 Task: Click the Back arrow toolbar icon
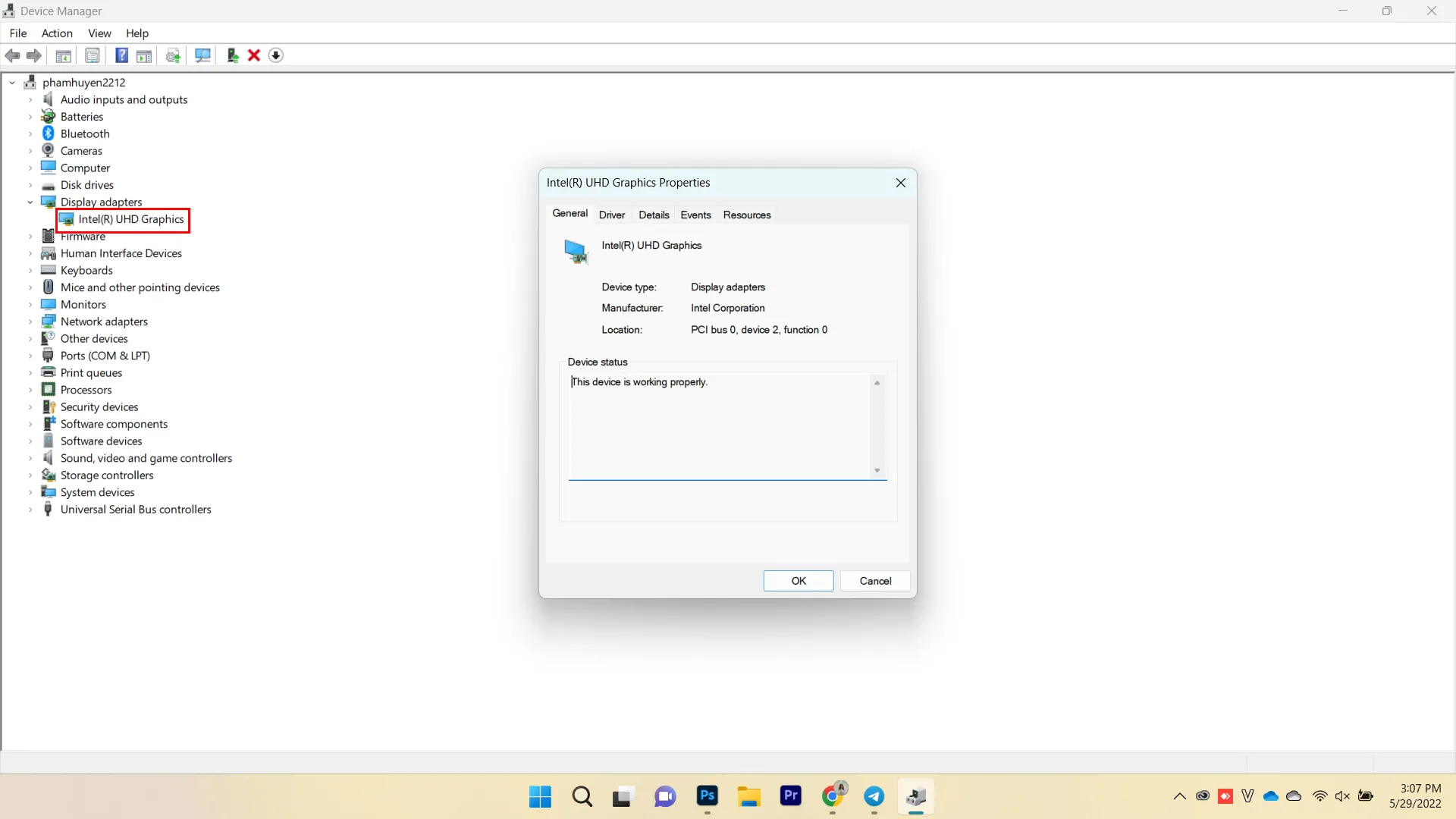click(12, 55)
